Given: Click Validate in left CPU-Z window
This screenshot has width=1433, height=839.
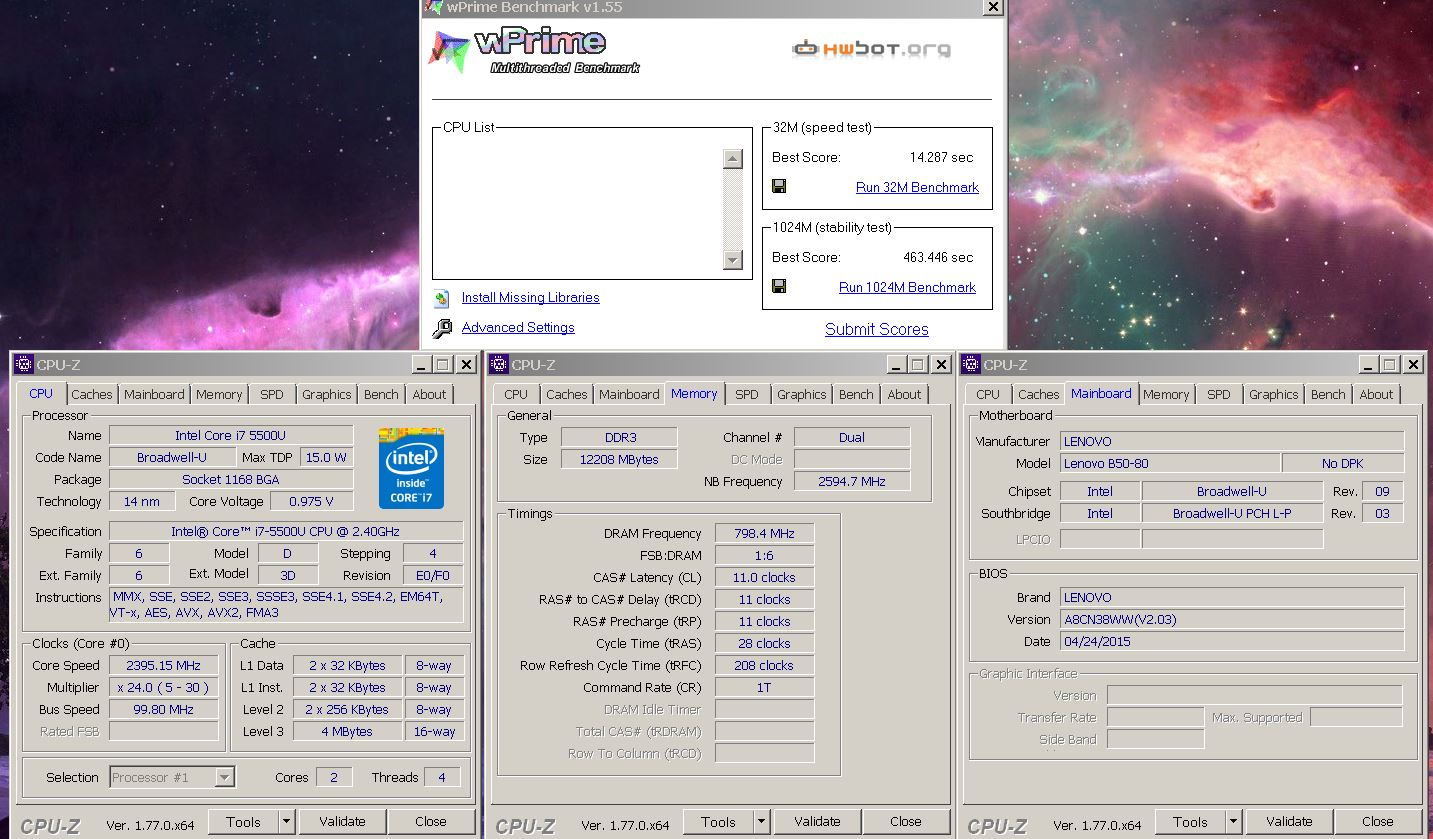Looking at the screenshot, I should pos(342,822).
